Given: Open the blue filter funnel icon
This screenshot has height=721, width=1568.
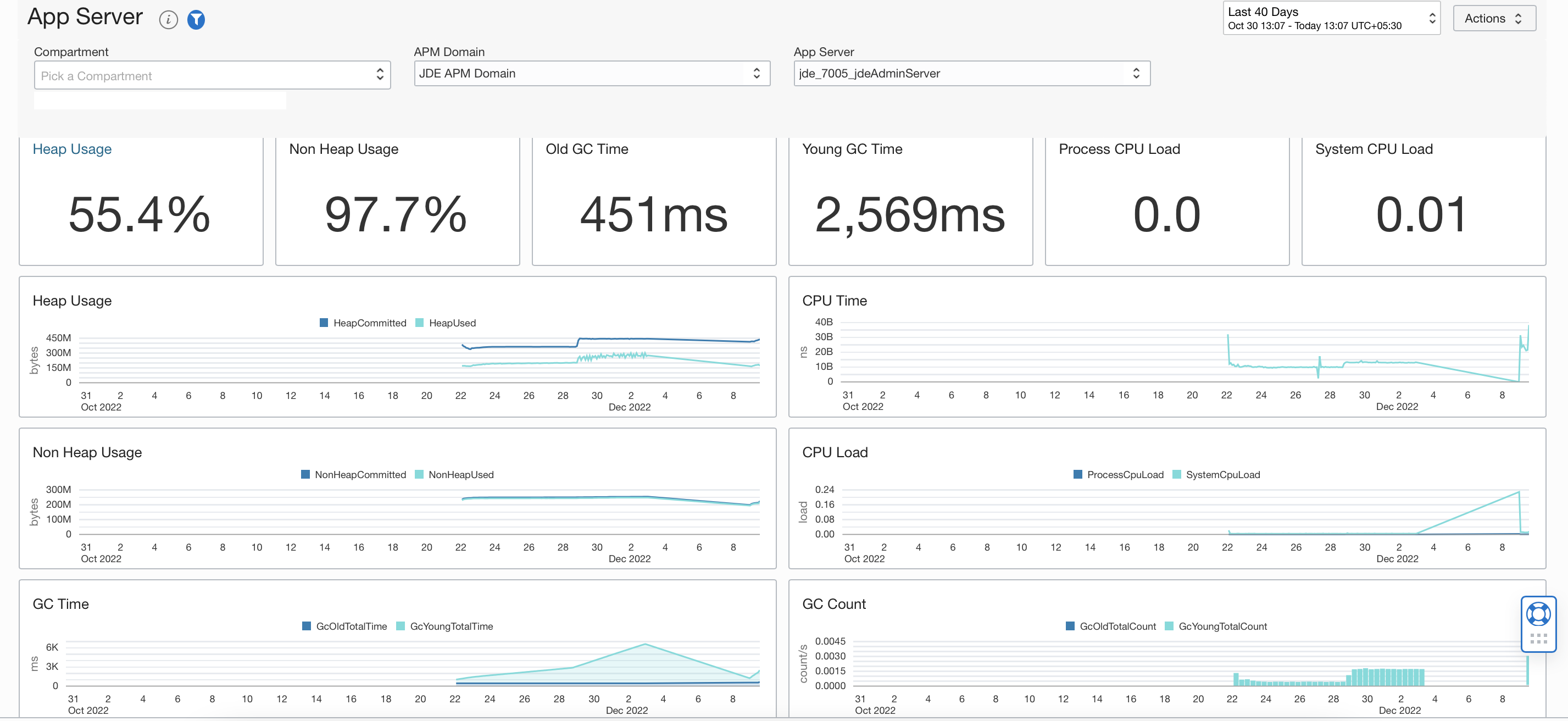Looking at the screenshot, I should pos(196,20).
